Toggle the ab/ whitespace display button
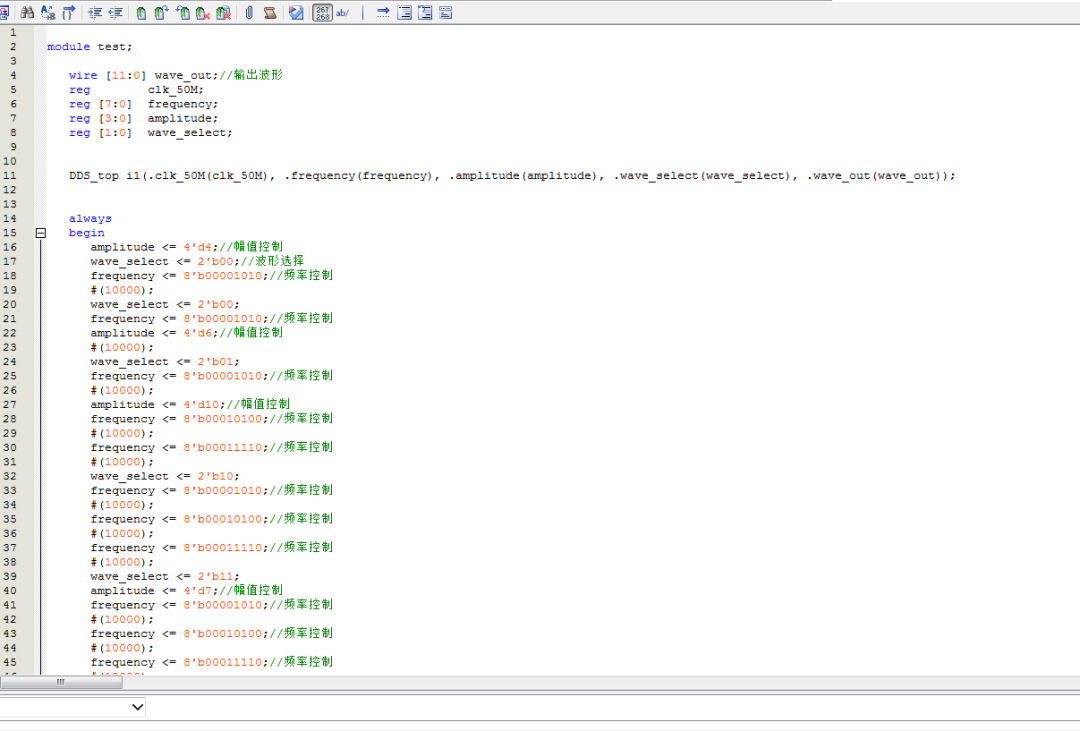 343,13
